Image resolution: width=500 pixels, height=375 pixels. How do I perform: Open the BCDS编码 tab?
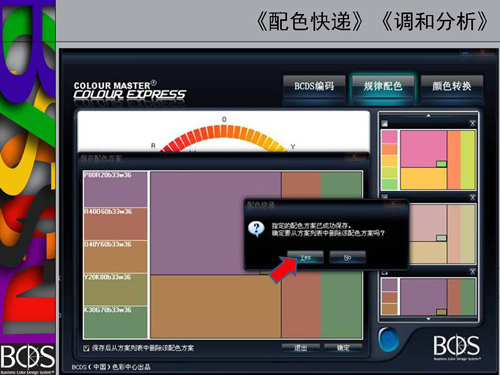(314, 86)
